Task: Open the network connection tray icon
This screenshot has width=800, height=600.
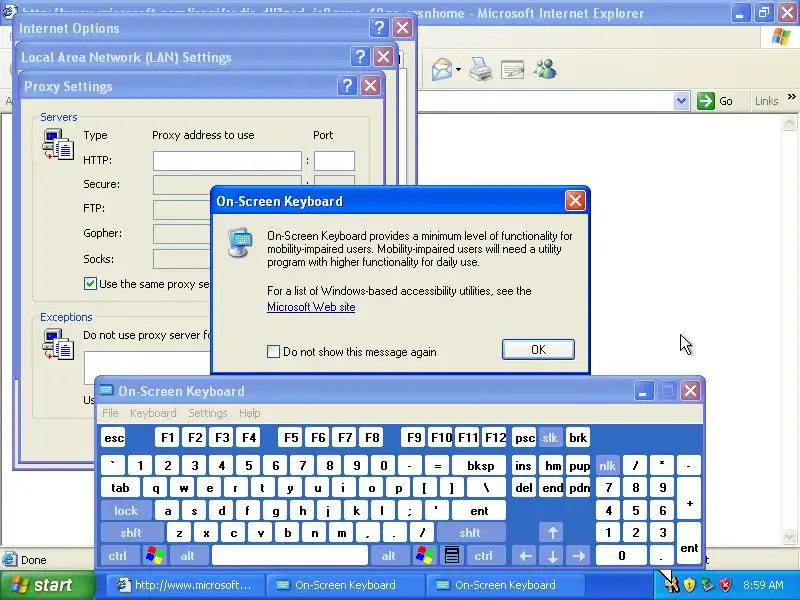Action: pyautogui.click(x=707, y=585)
